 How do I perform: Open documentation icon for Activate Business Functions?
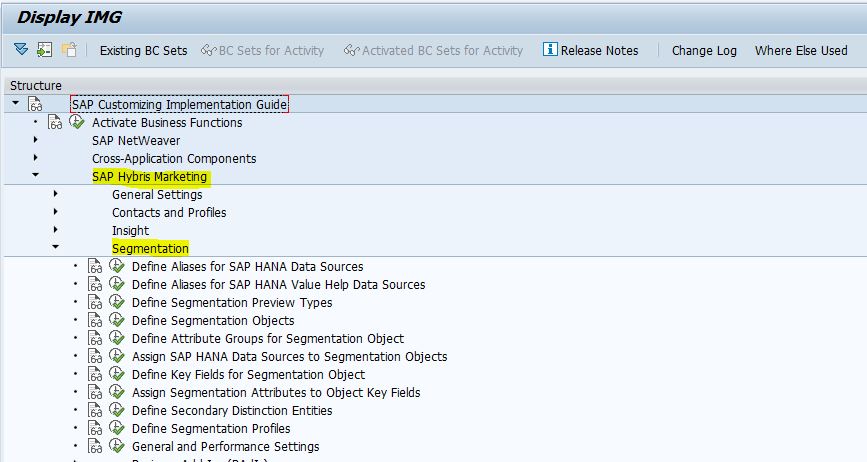click(55, 122)
